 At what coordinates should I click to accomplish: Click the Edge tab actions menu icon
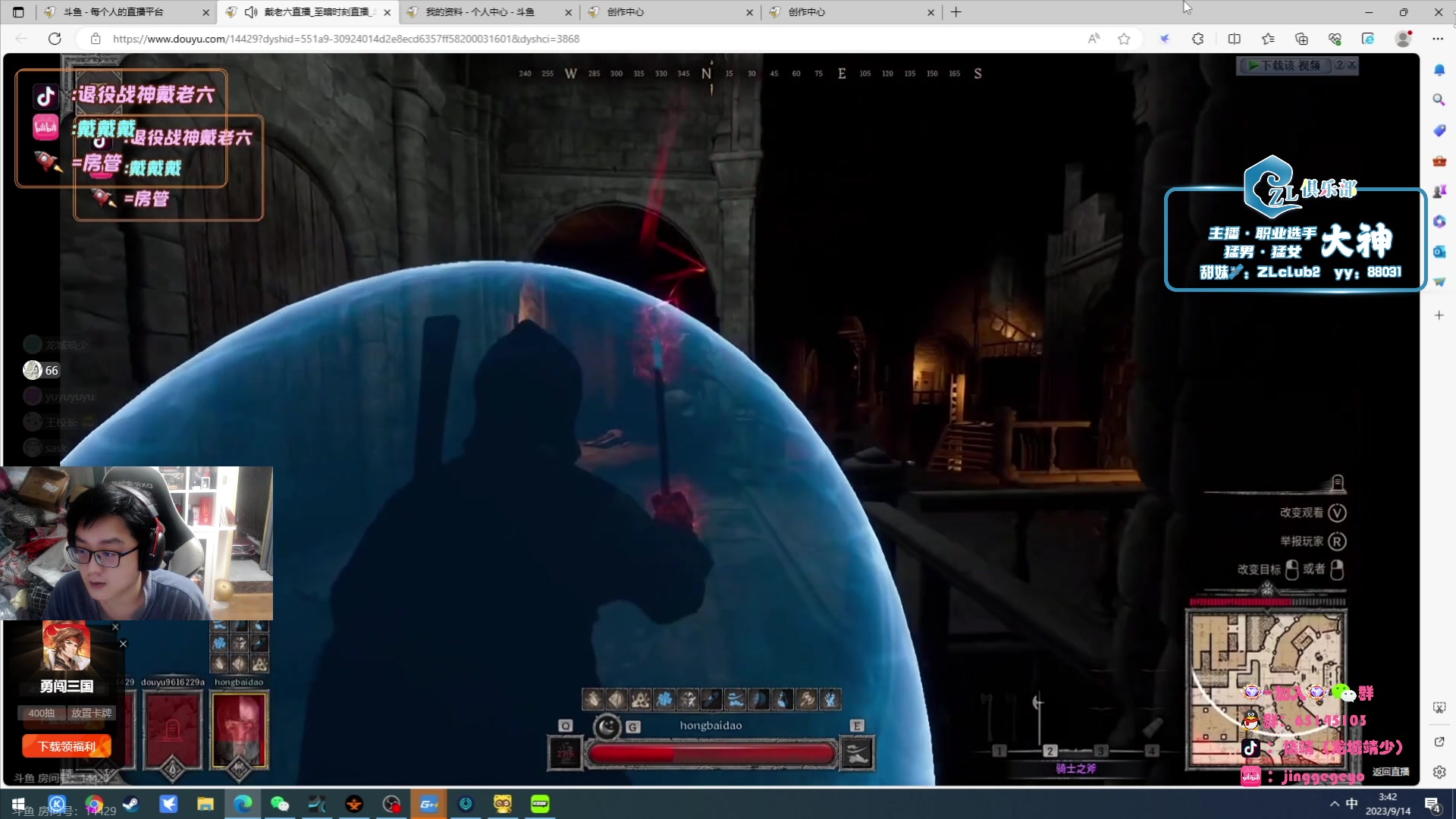18,12
